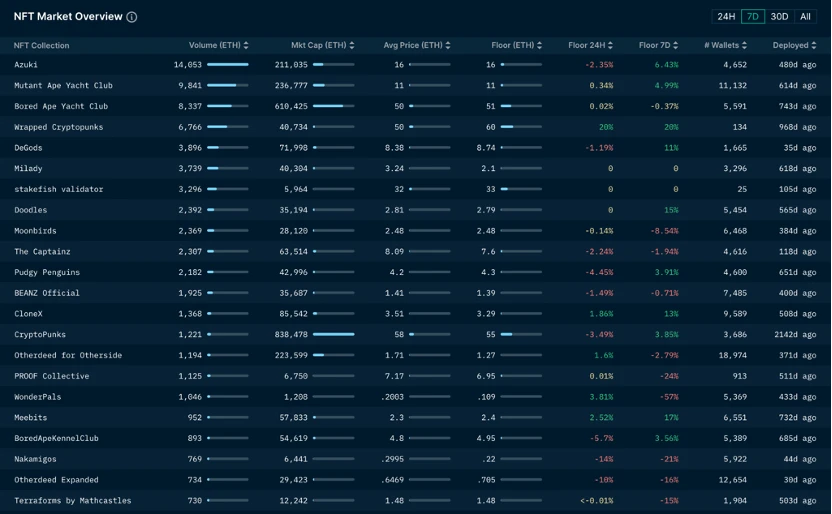The width and height of the screenshot is (832, 514).
Task: Click the Azuki volume bar indicator
Action: (228, 65)
